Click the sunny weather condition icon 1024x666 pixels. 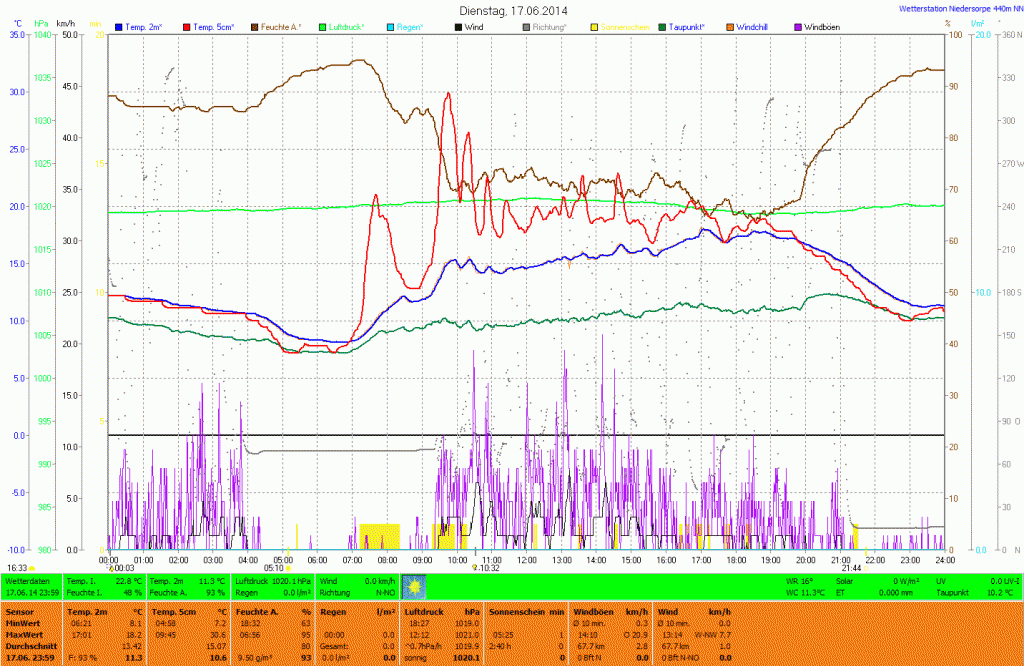[x=413, y=586]
